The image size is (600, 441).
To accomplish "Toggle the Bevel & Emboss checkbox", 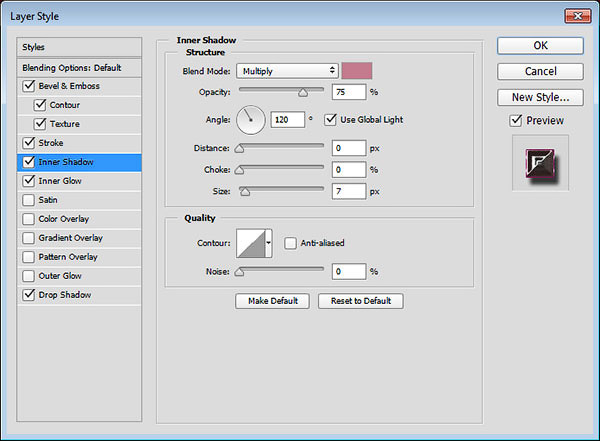I will coord(29,86).
